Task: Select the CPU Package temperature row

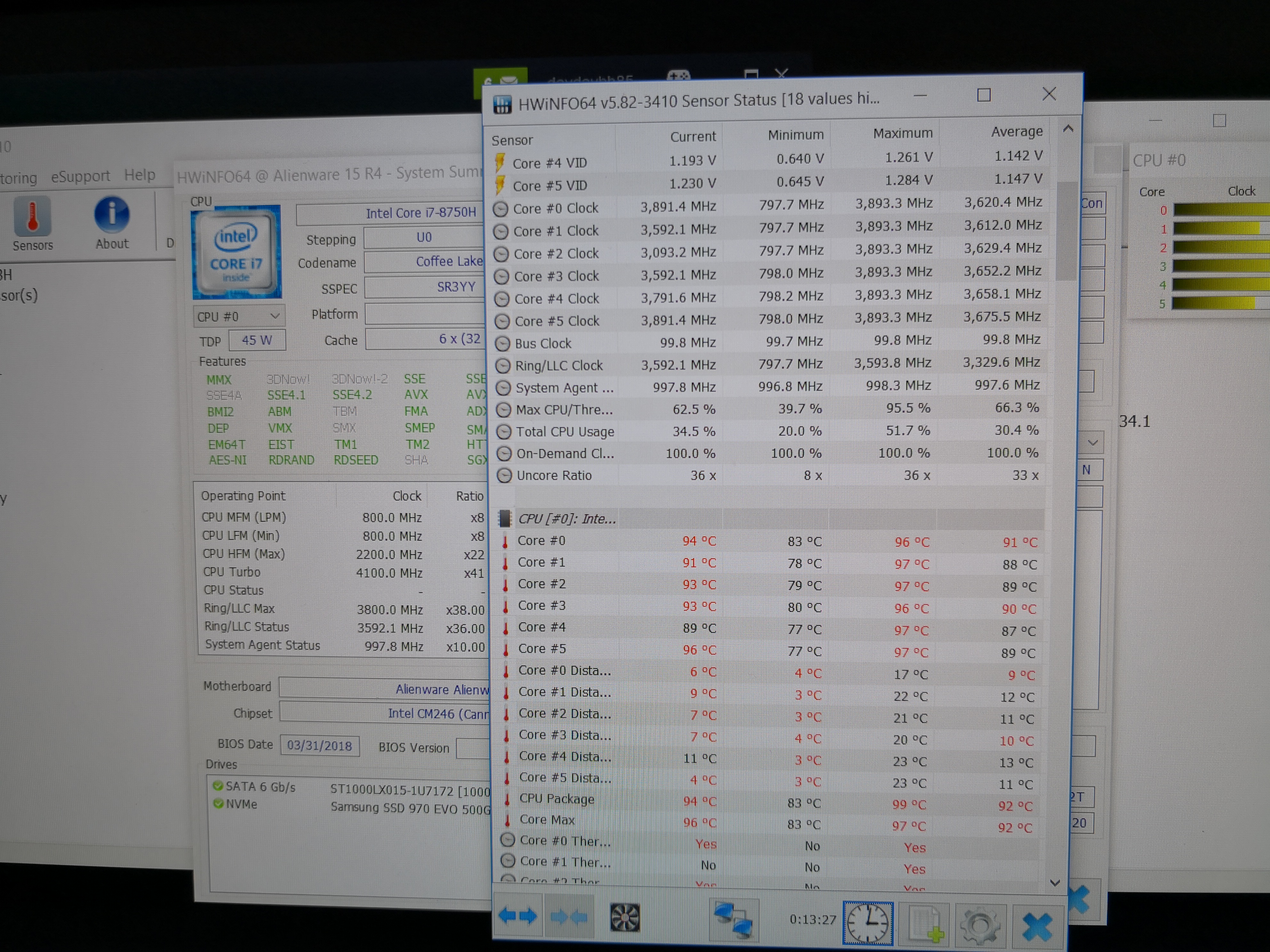Action: [556, 799]
